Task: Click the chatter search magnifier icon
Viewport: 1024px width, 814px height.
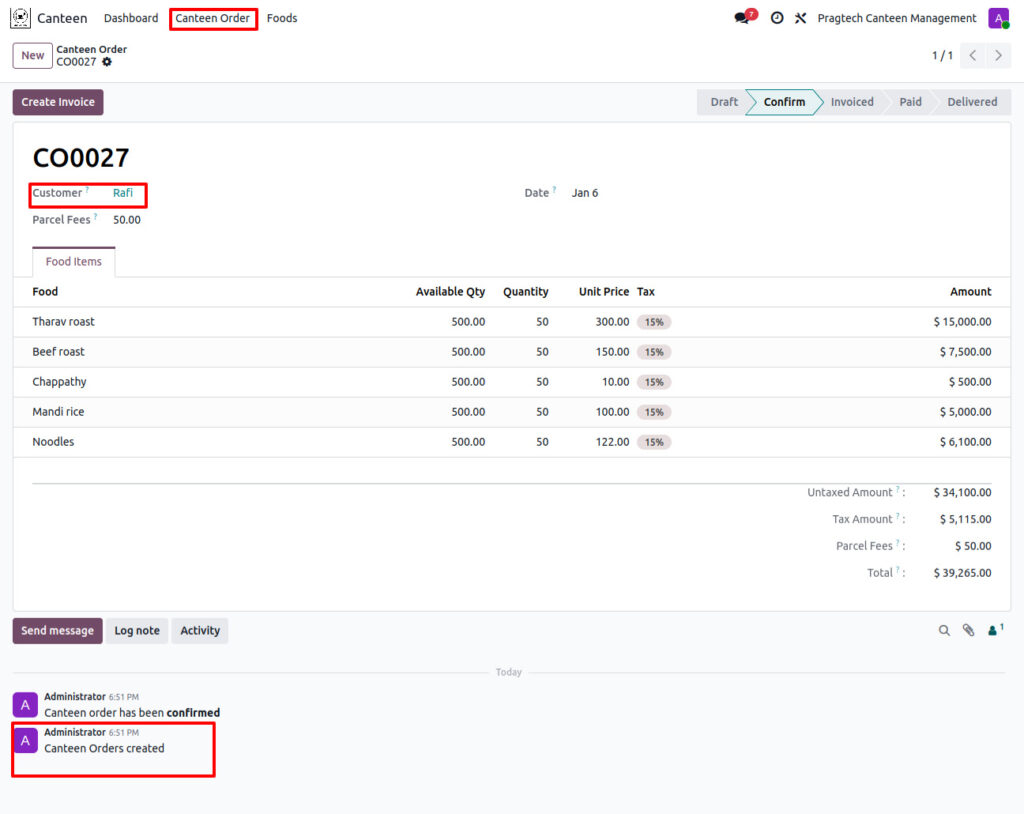Action: pyautogui.click(x=944, y=631)
